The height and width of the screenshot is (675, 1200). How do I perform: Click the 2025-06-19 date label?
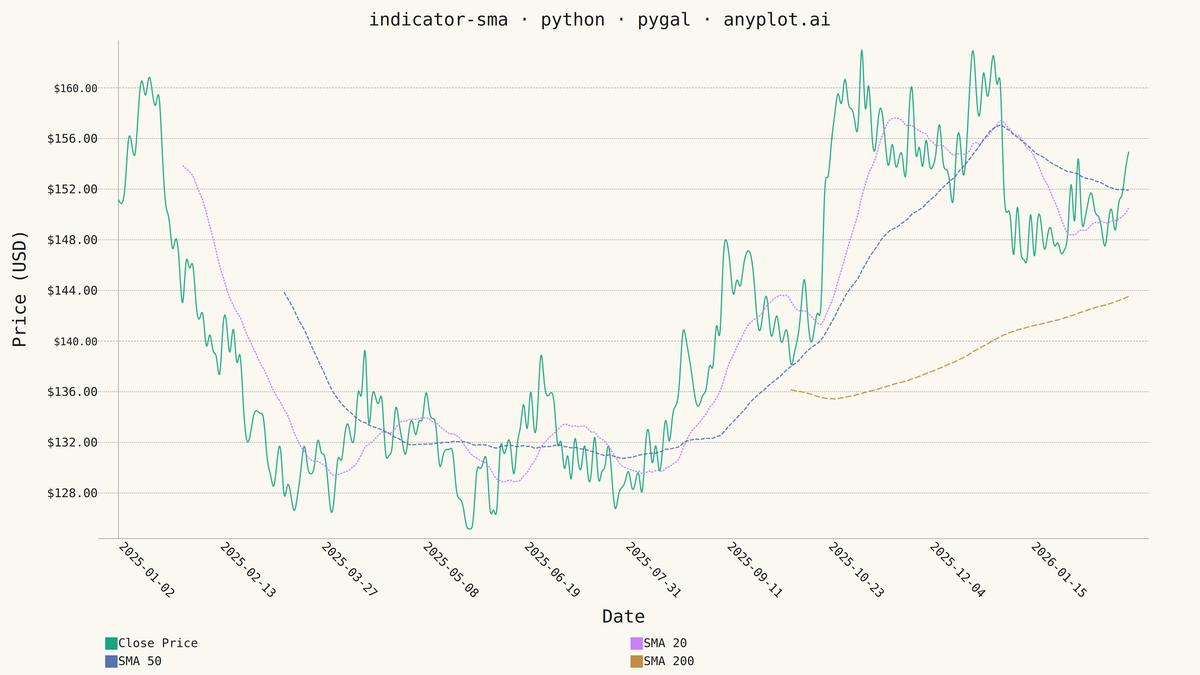tap(551, 570)
